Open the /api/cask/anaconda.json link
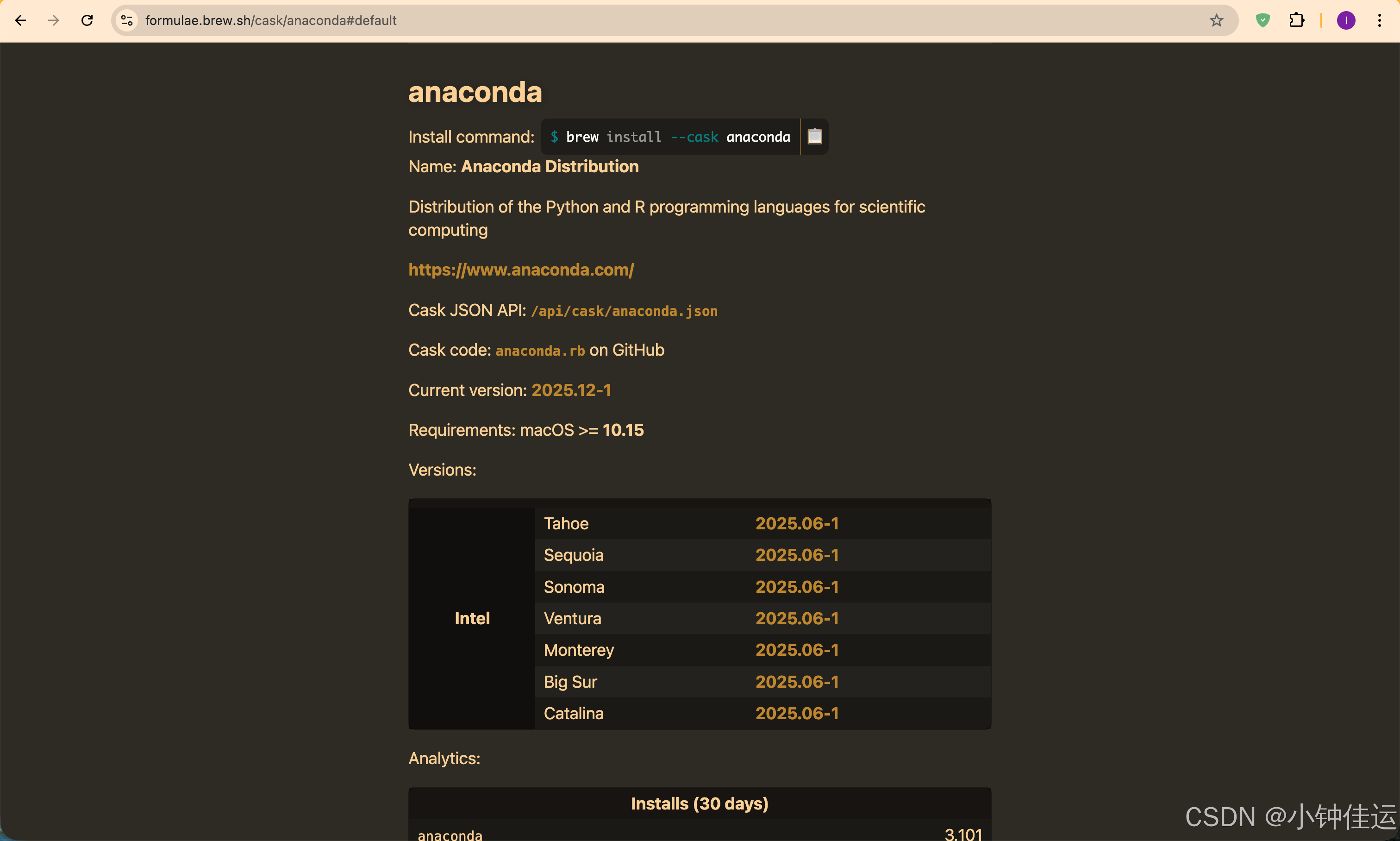 (x=624, y=311)
